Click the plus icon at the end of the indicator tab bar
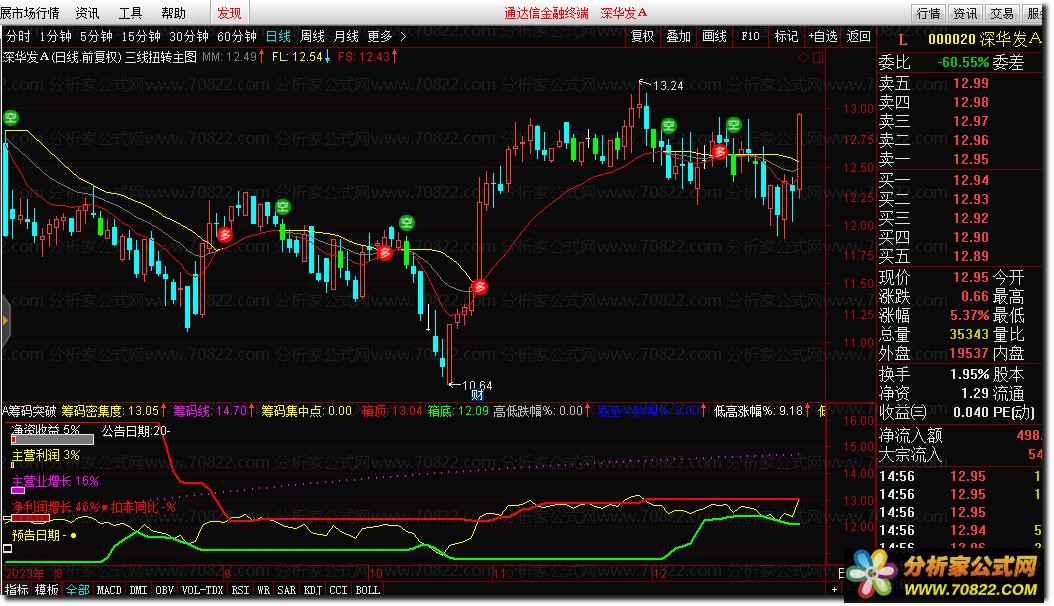Screen dimensions: 1054x606 (834, 590)
